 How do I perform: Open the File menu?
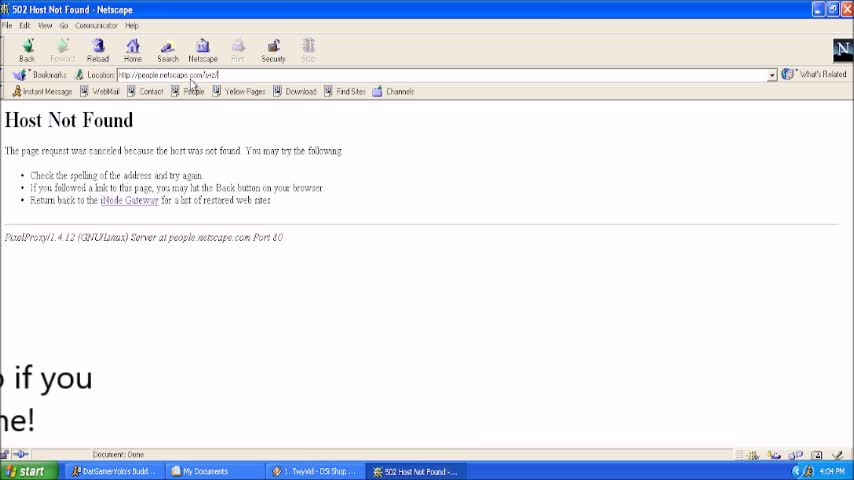coord(7,26)
